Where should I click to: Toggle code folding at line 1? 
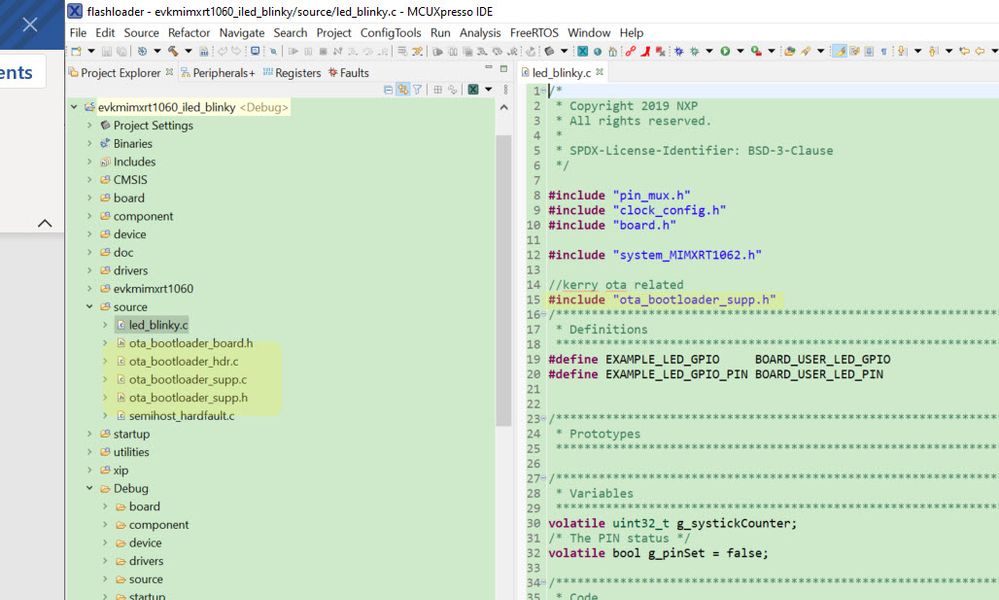tap(543, 90)
